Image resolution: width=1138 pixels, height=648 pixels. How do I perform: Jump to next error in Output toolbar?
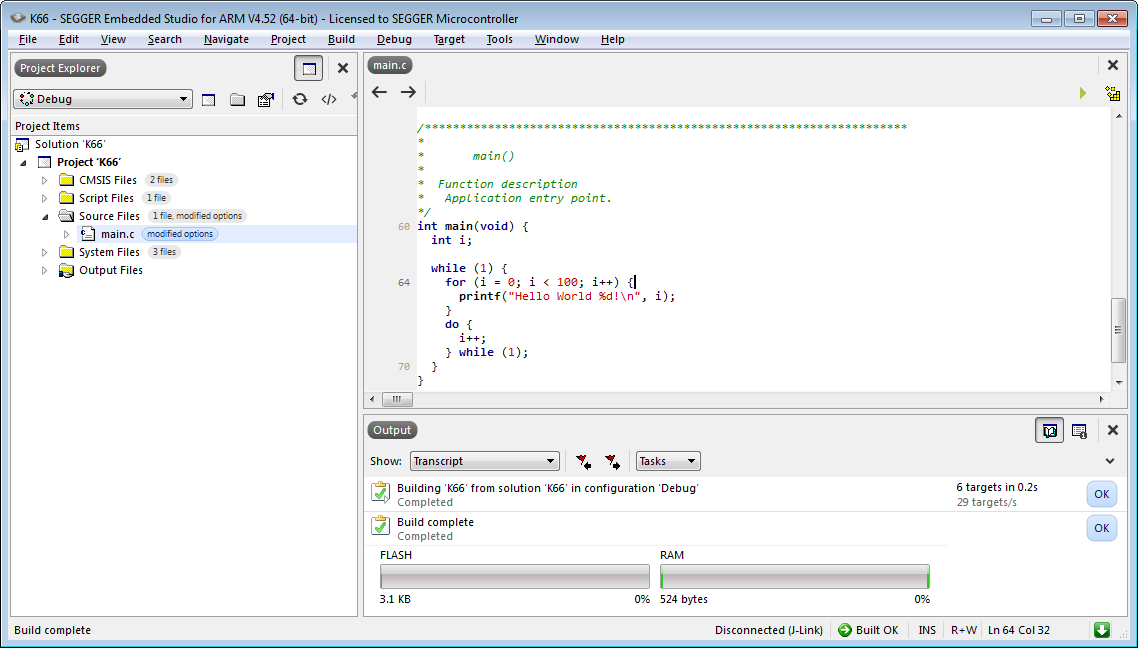coord(612,461)
